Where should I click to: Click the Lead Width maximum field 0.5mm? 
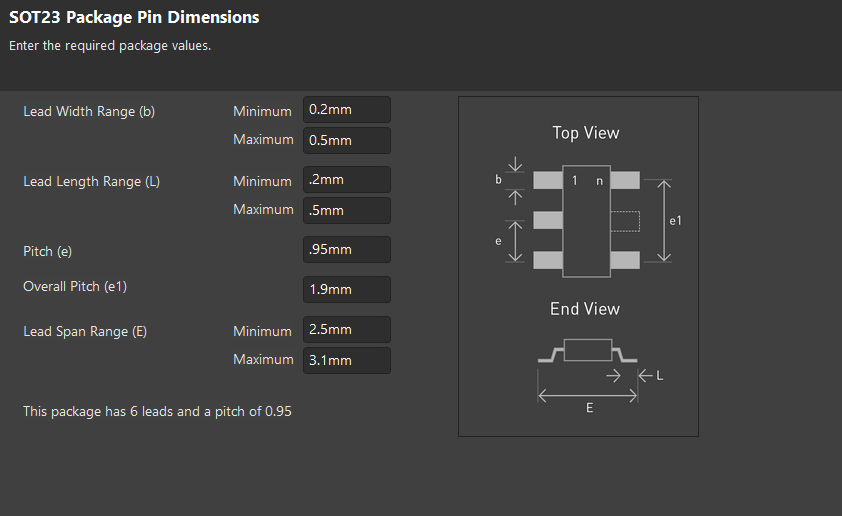(347, 140)
